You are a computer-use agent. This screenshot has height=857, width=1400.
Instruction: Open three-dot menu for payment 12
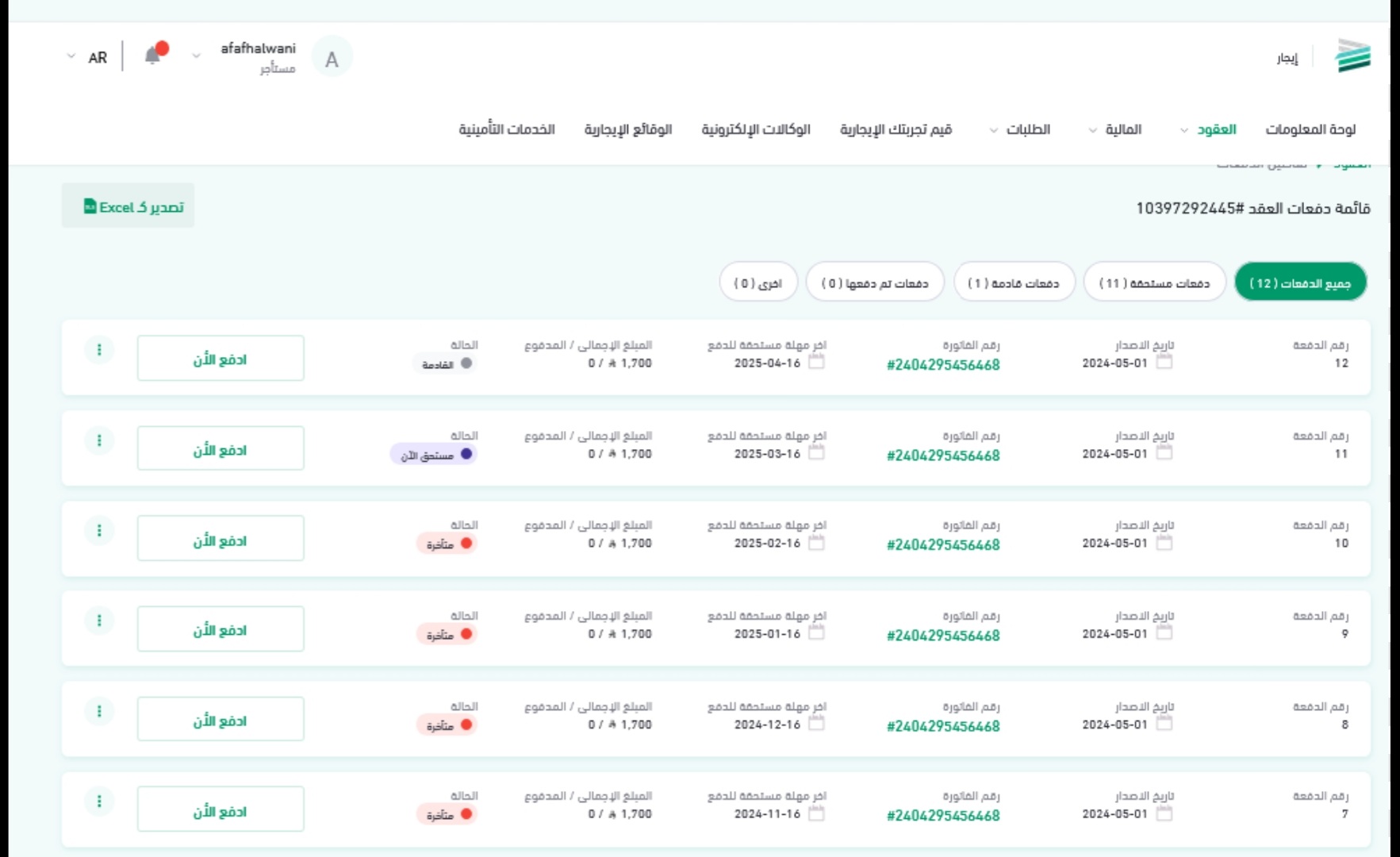[x=99, y=350]
